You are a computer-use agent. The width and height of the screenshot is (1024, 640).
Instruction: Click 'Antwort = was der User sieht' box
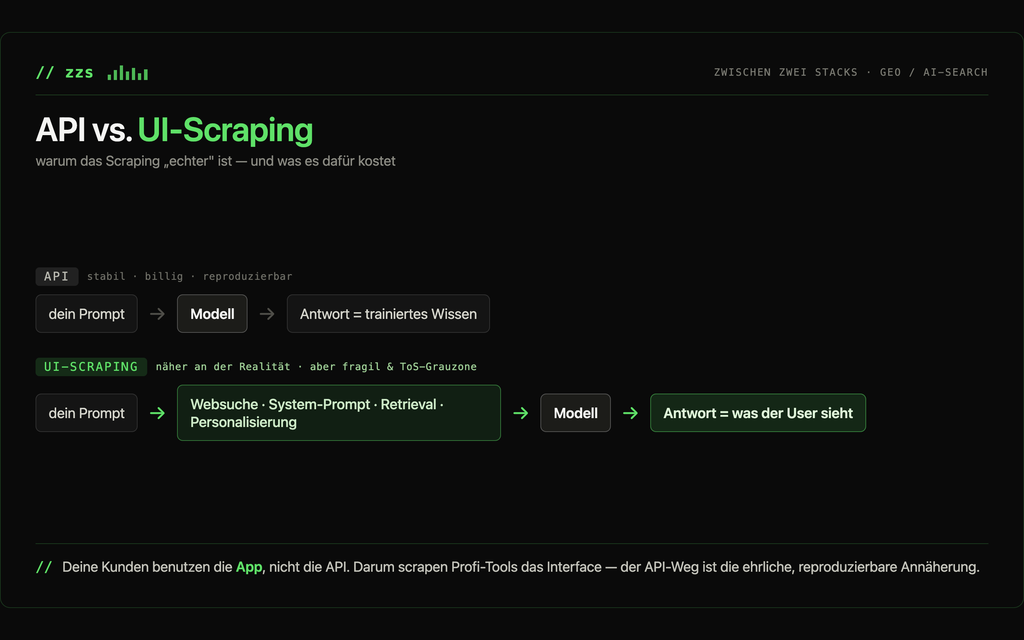(x=758, y=413)
